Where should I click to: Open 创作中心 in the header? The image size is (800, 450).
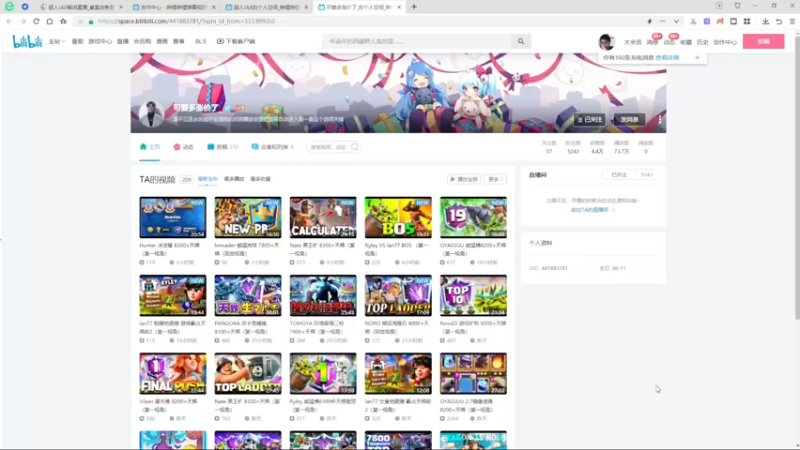pyautogui.click(x=725, y=42)
